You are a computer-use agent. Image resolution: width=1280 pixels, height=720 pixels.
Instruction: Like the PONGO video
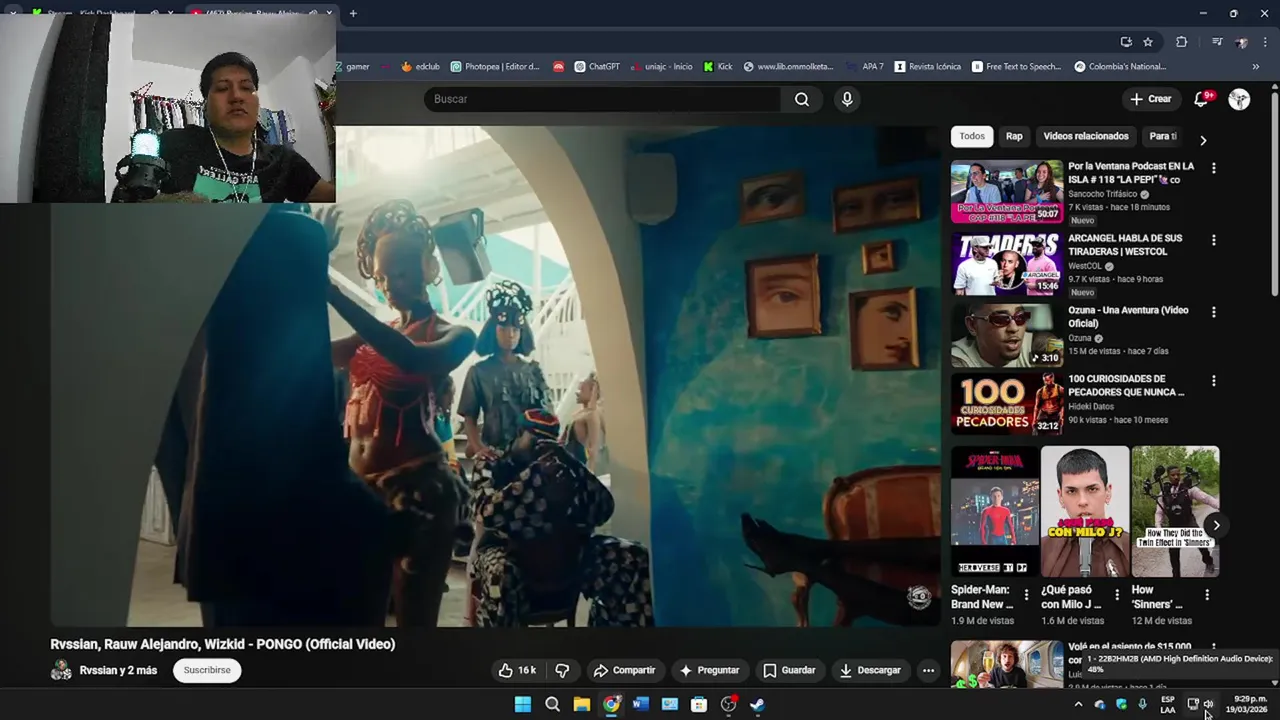517,670
